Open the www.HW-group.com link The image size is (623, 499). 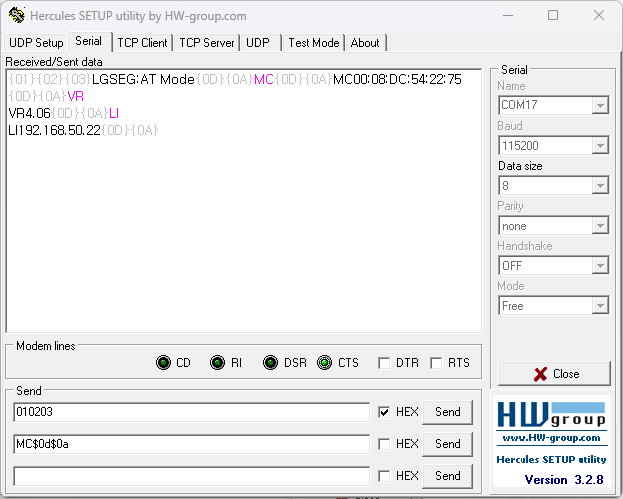pyautogui.click(x=551, y=438)
